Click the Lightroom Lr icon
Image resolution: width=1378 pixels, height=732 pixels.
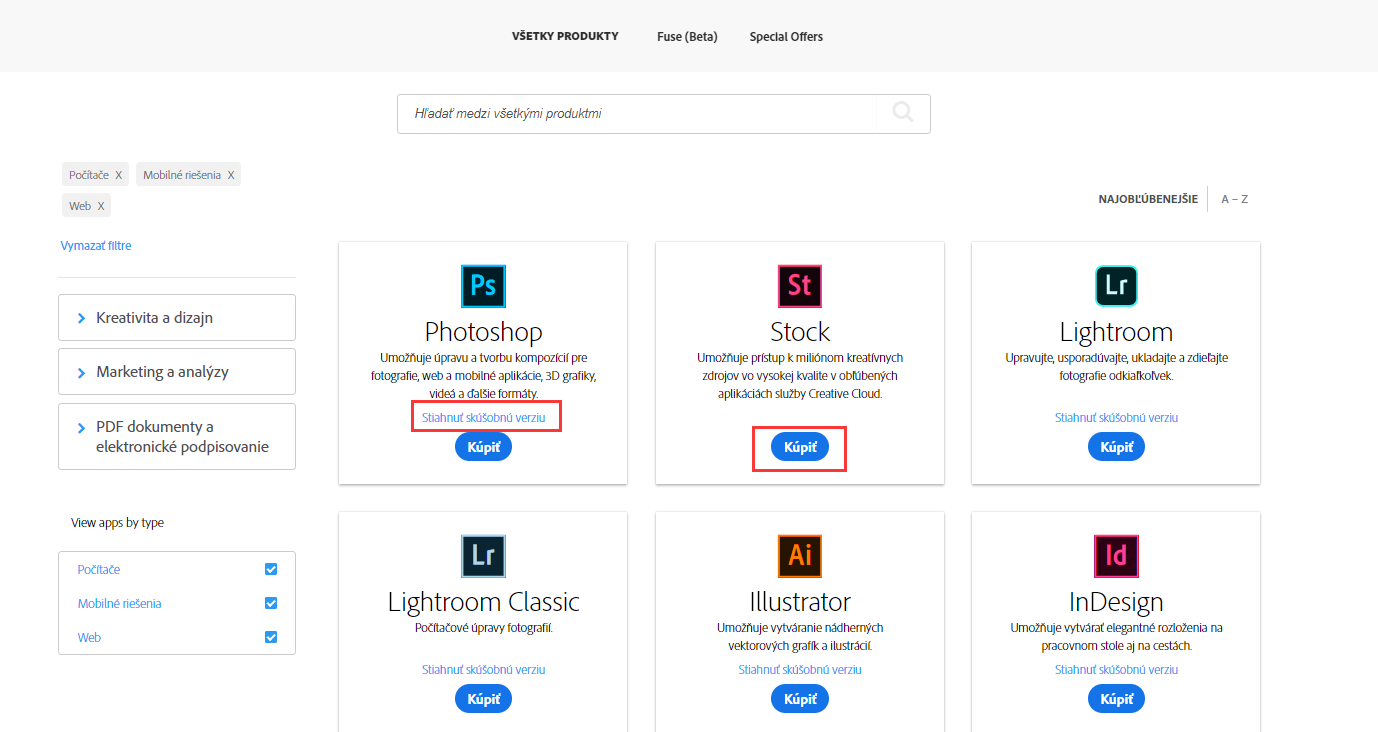pos(1116,286)
